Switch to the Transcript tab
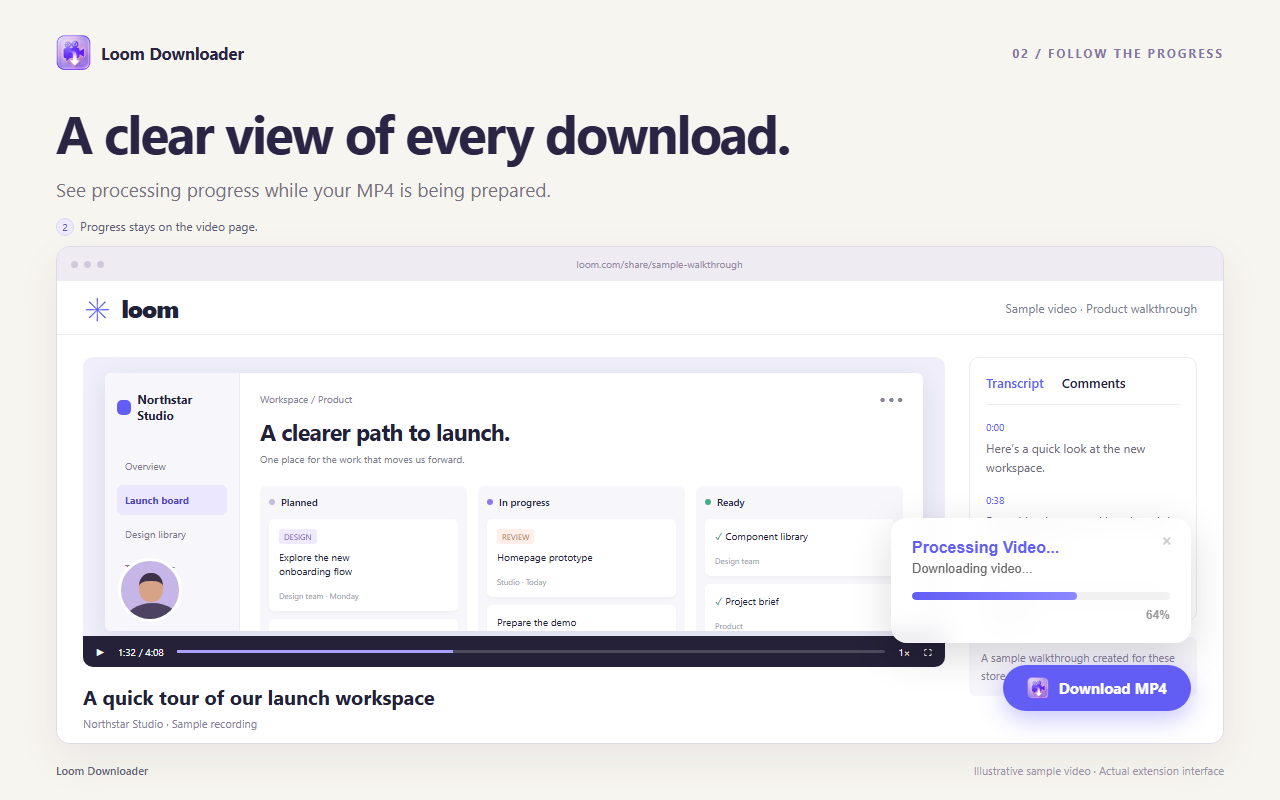The height and width of the screenshot is (800, 1280). (x=1014, y=383)
